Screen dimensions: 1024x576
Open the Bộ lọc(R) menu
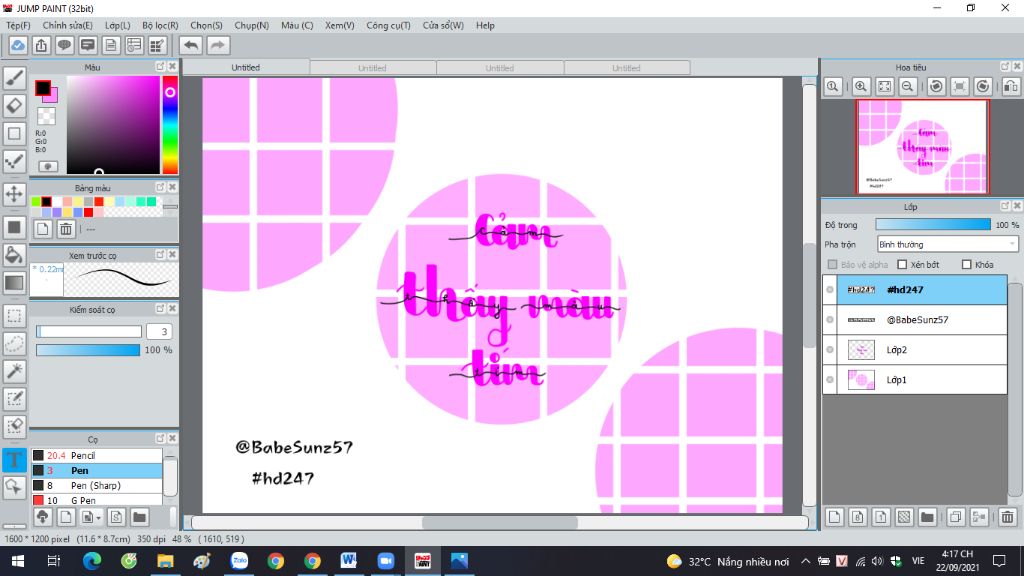click(160, 25)
